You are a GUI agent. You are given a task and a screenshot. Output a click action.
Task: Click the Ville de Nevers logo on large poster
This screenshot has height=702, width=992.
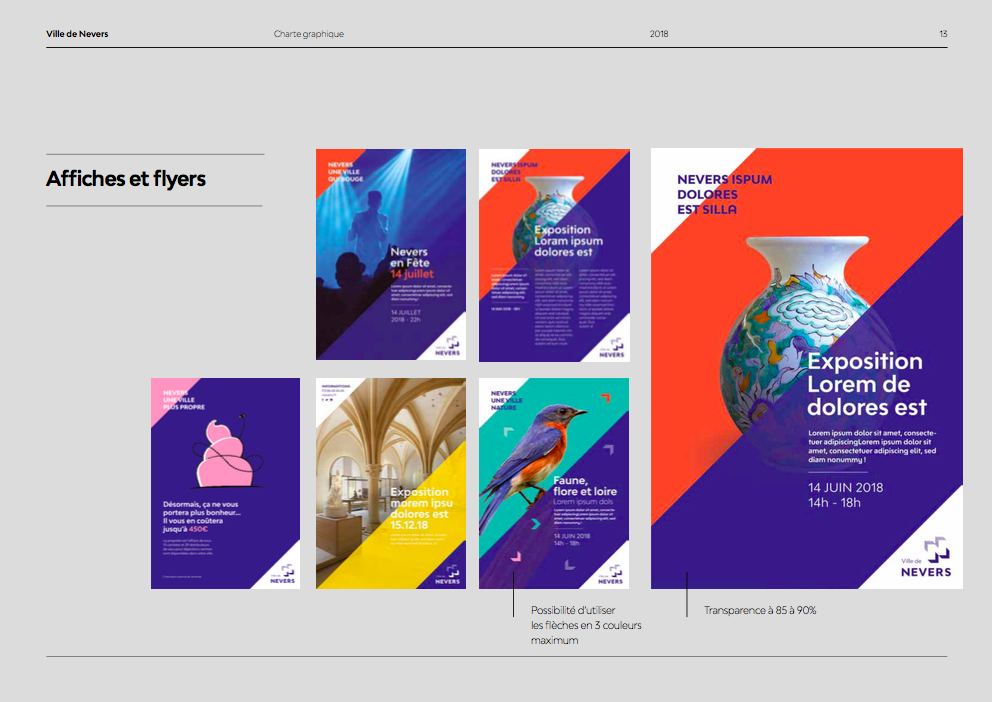point(926,558)
